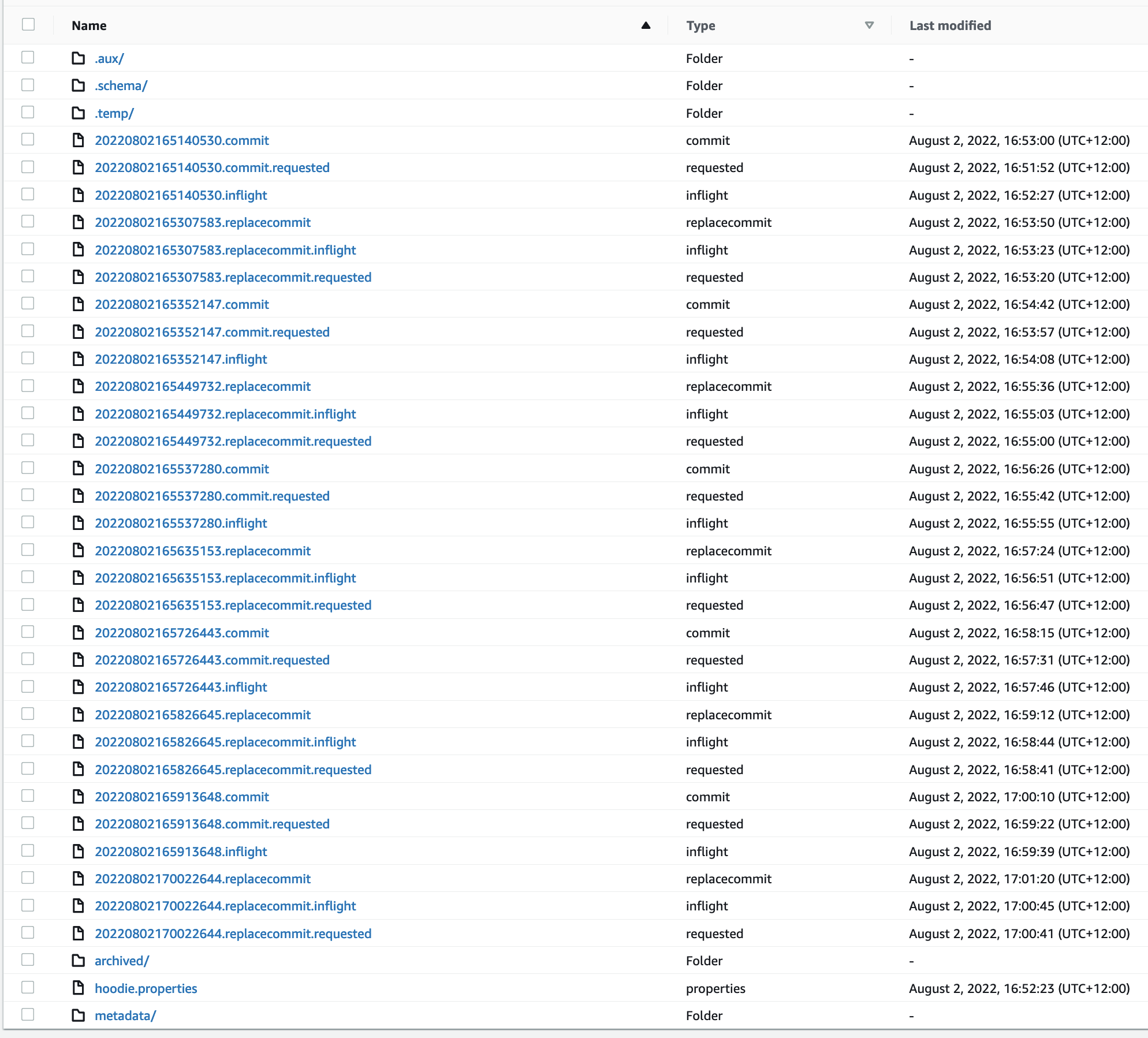Click the folder icon next to .schema/
This screenshot has height=1038, width=1148.
tap(78, 85)
